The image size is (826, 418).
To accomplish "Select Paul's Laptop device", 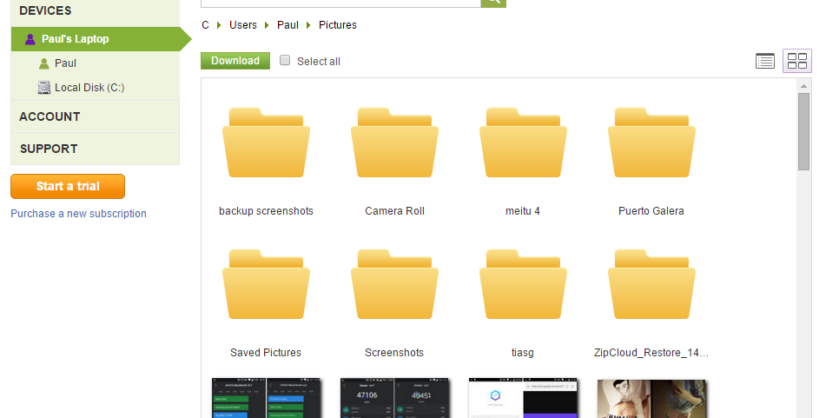I will coord(101,39).
